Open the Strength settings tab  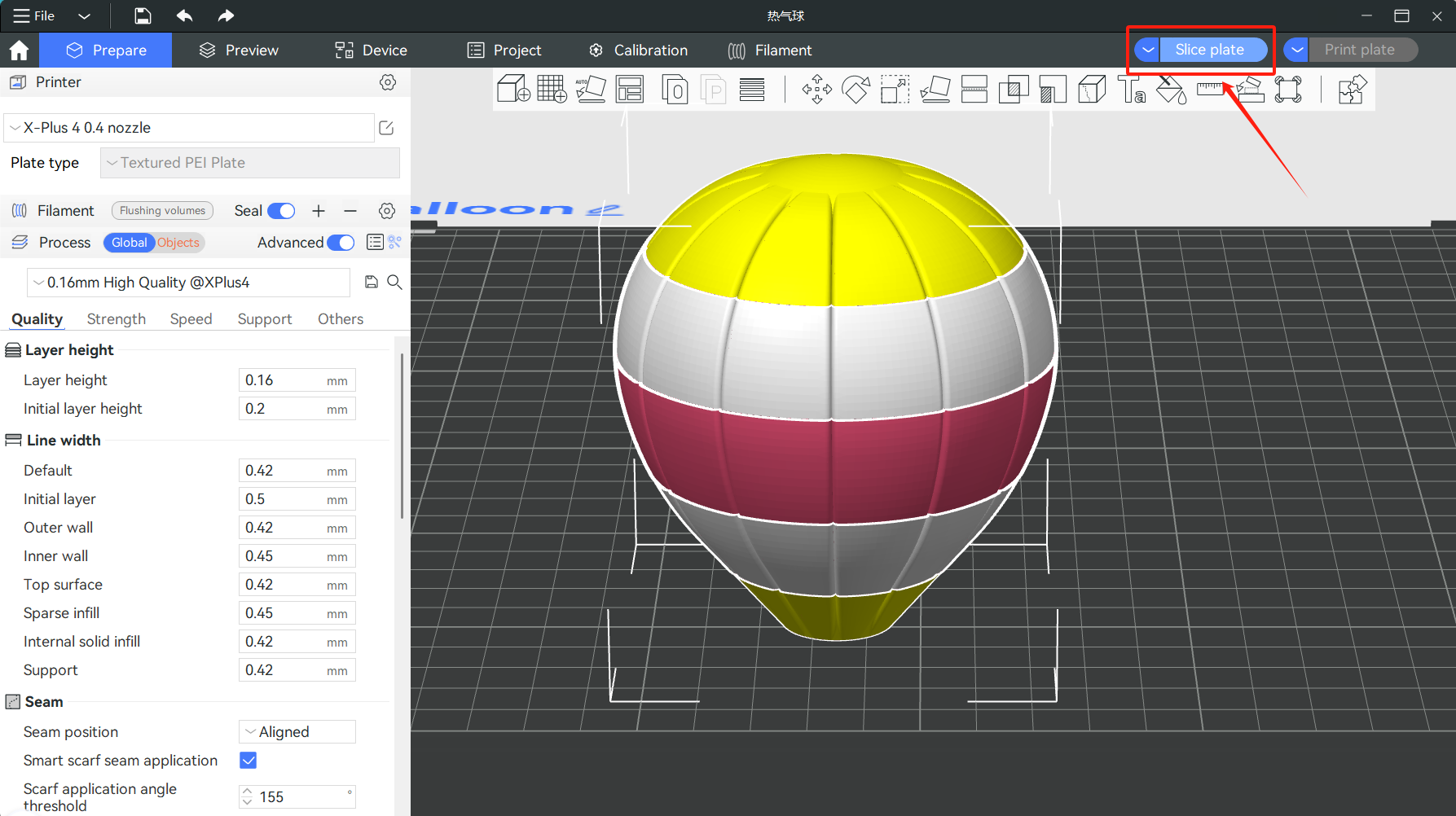coord(117,319)
